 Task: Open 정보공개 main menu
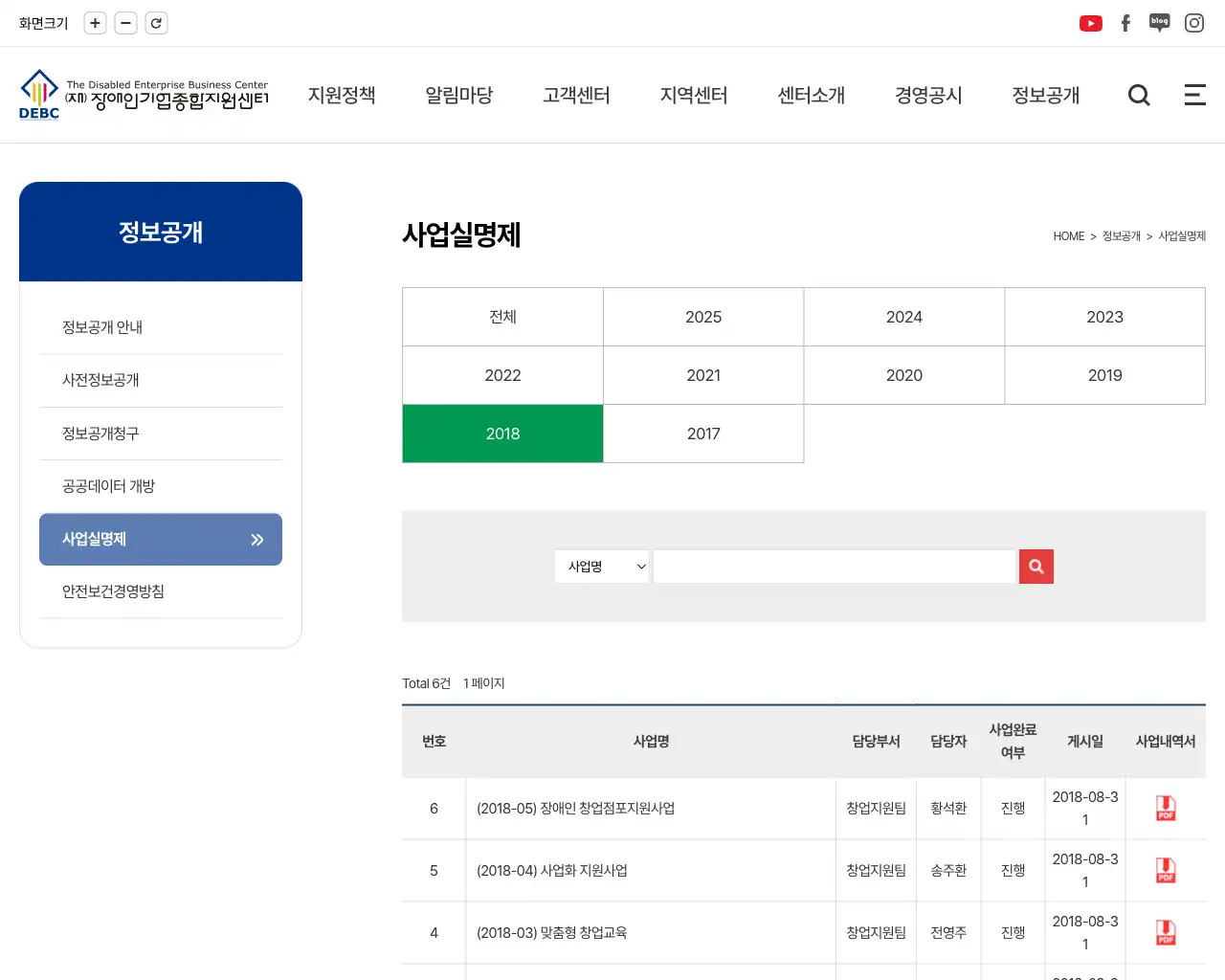coord(1046,95)
